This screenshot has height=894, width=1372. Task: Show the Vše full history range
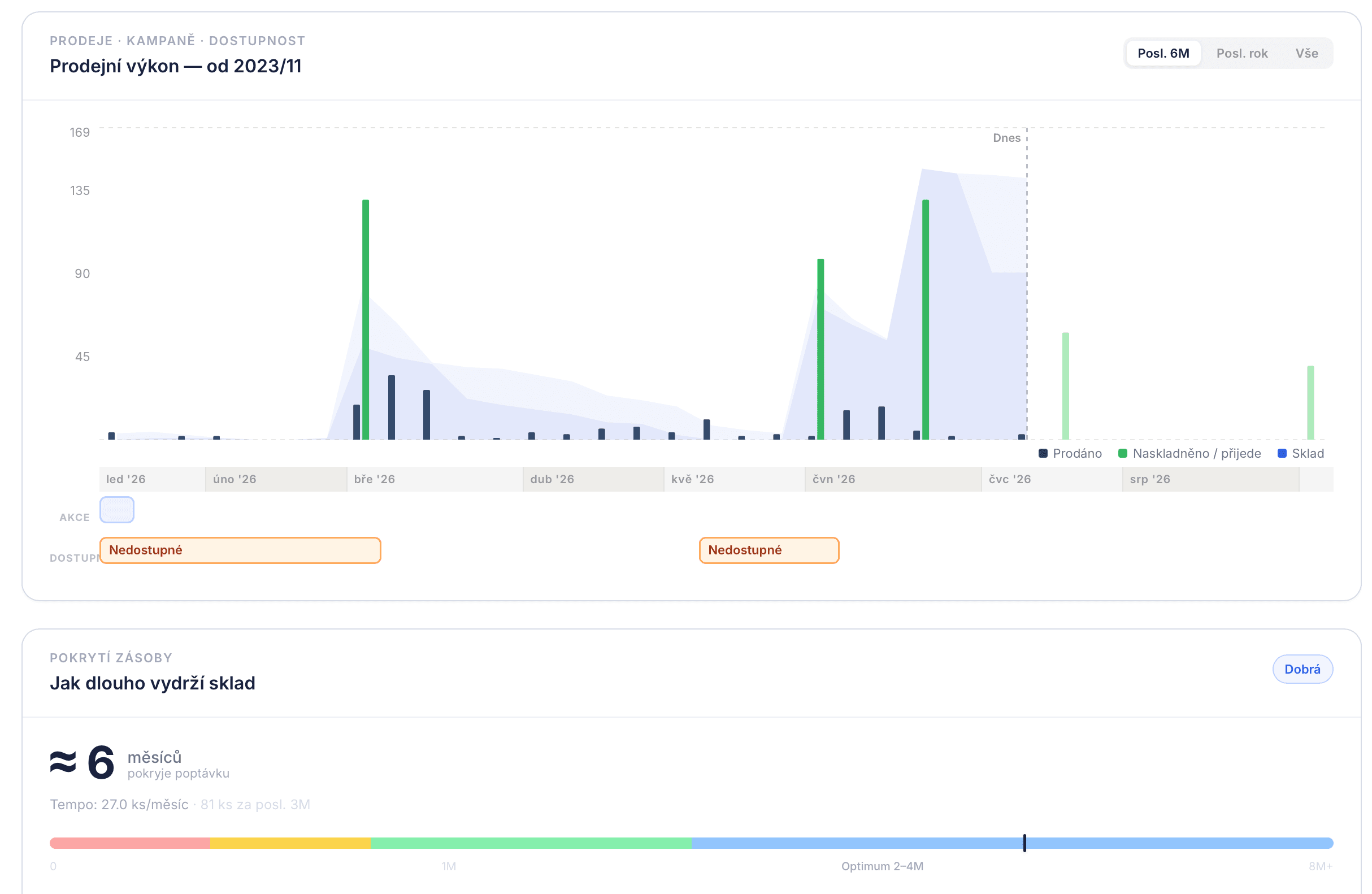click(1306, 53)
